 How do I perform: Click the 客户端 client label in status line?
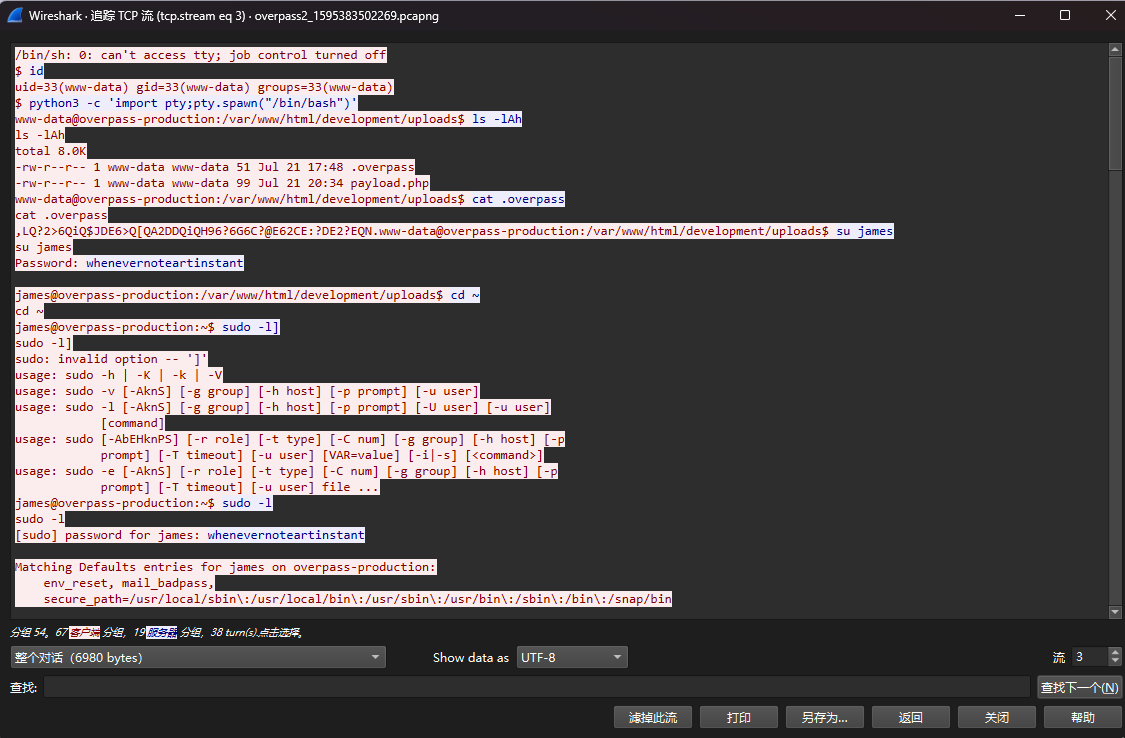pos(85,632)
